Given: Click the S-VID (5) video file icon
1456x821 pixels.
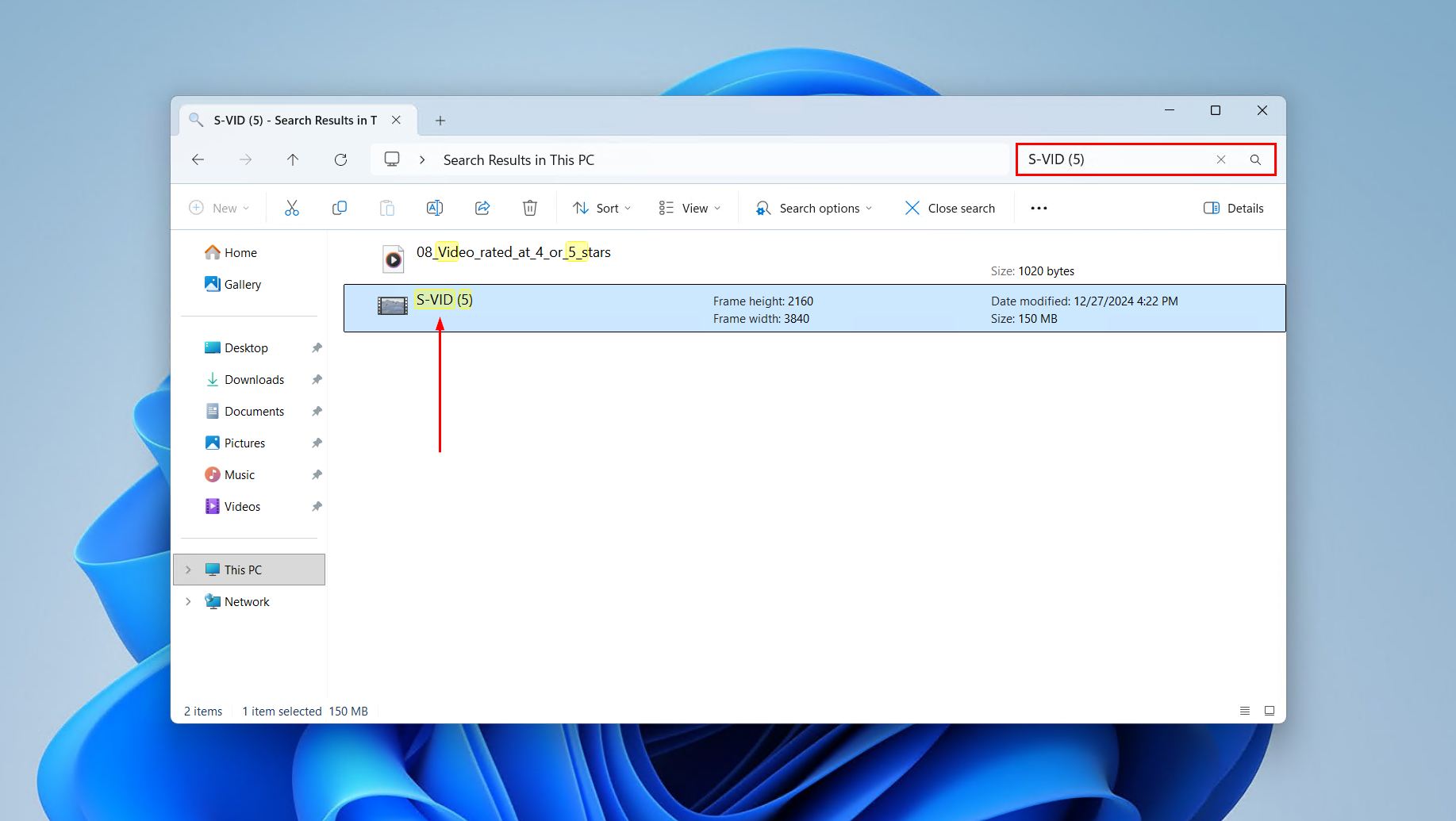Looking at the screenshot, I should pyautogui.click(x=393, y=305).
